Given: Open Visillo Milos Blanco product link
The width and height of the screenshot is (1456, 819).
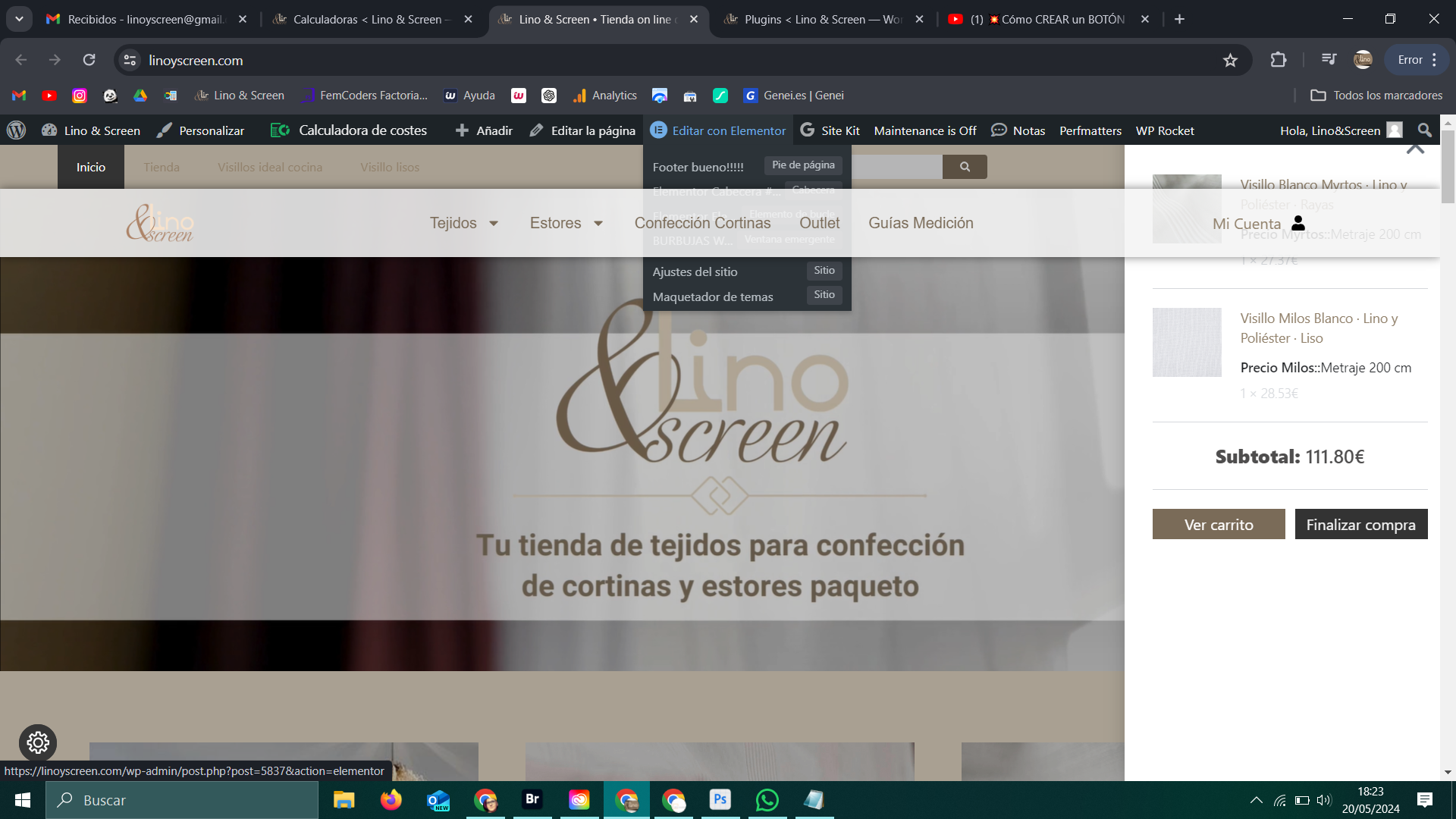Looking at the screenshot, I should point(1319,328).
